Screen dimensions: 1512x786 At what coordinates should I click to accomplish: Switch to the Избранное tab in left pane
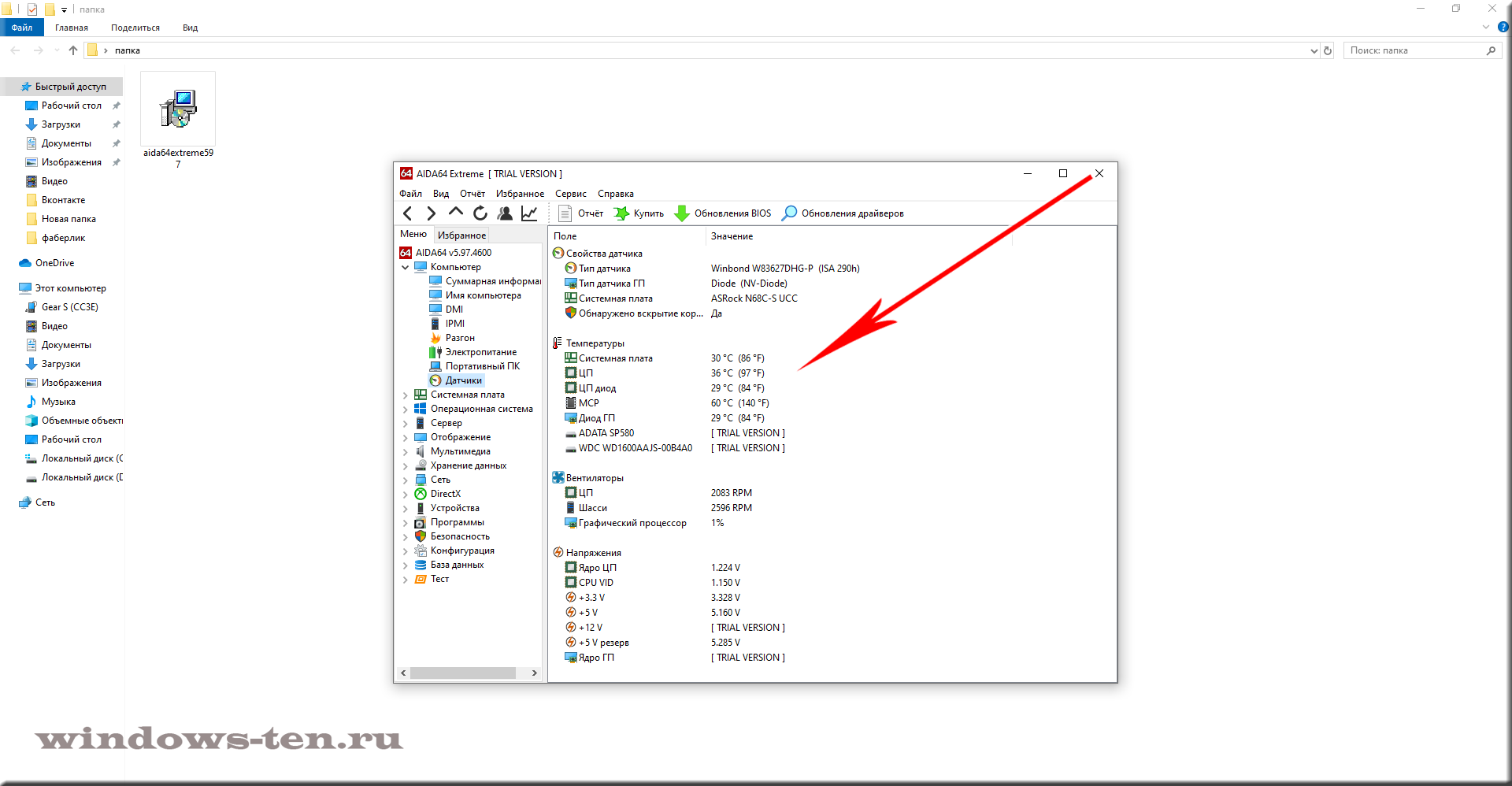click(461, 235)
